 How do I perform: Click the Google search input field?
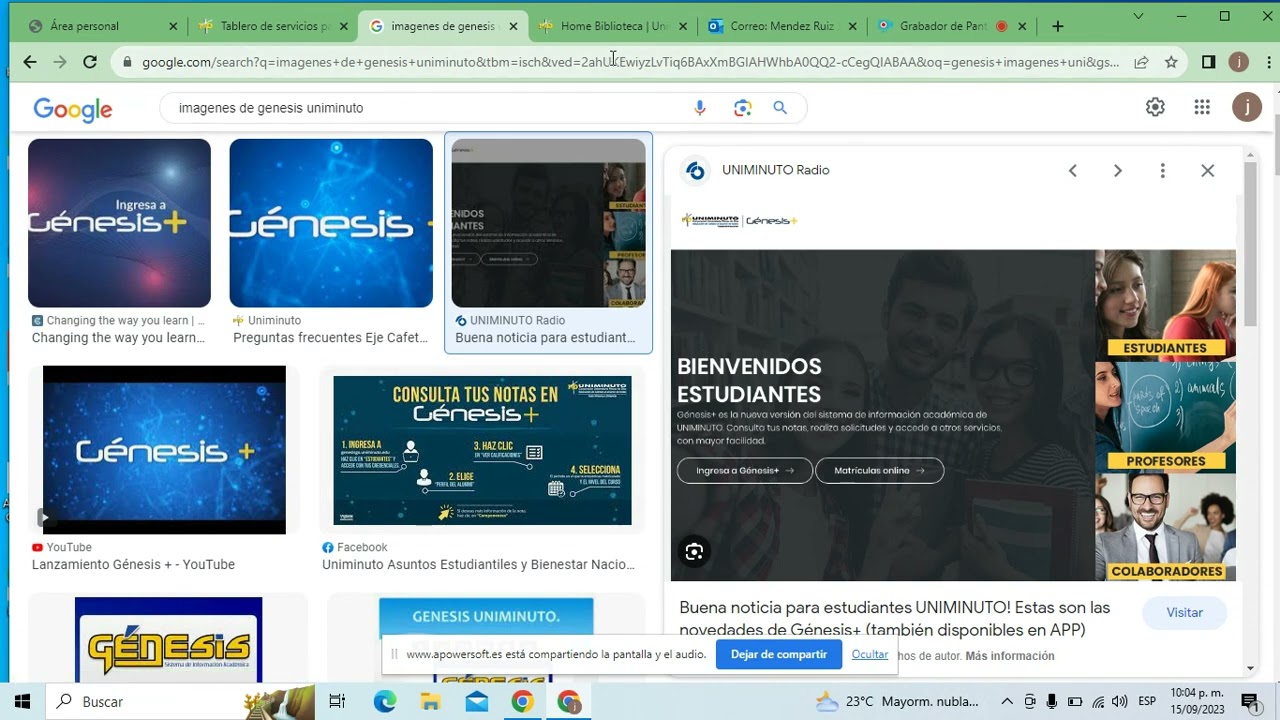[430, 108]
